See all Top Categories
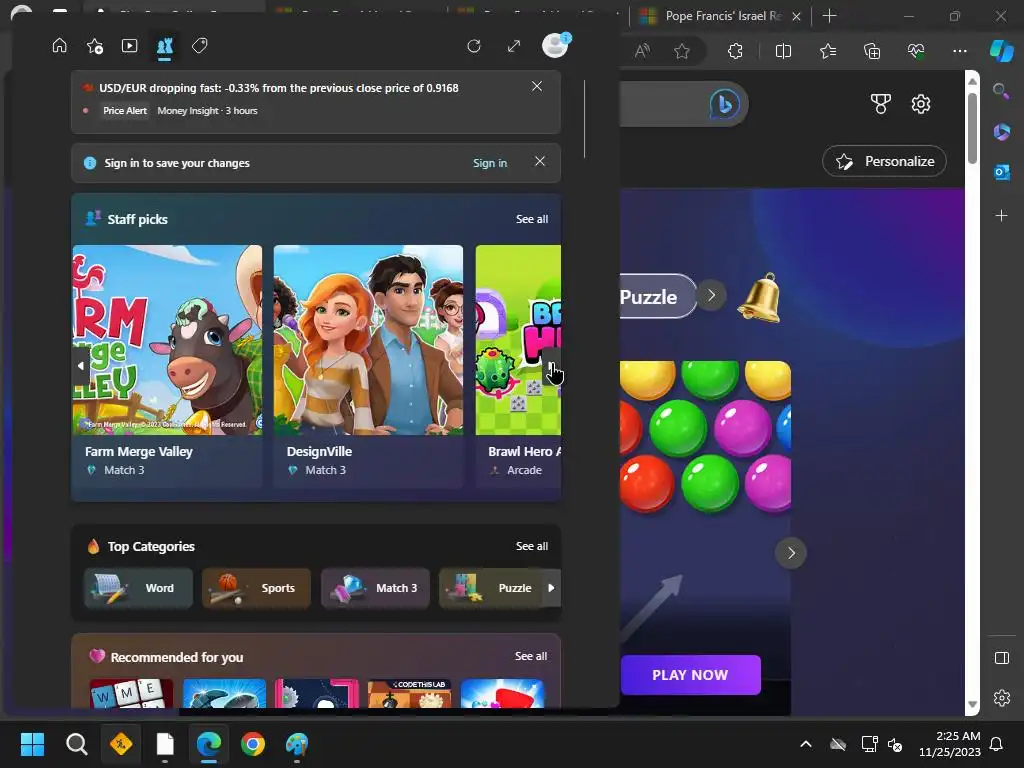 (532, 546)
